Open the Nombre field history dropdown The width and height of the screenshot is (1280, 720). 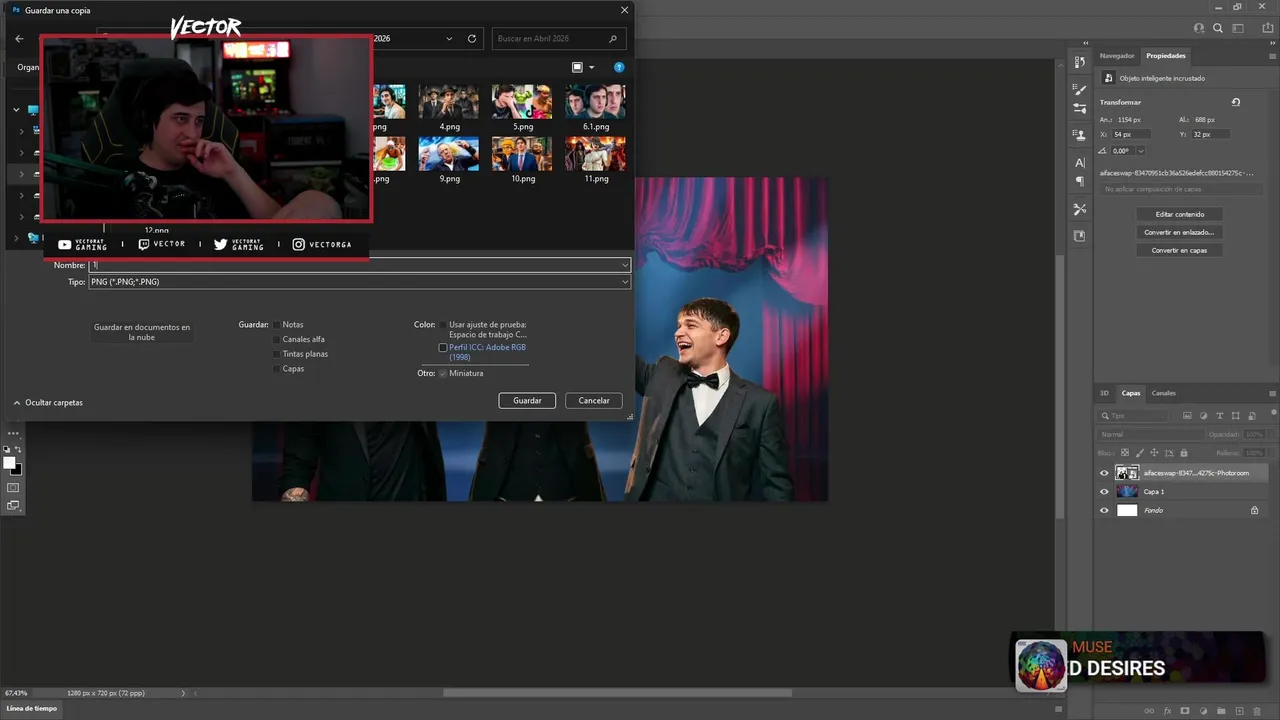(625, 265)
